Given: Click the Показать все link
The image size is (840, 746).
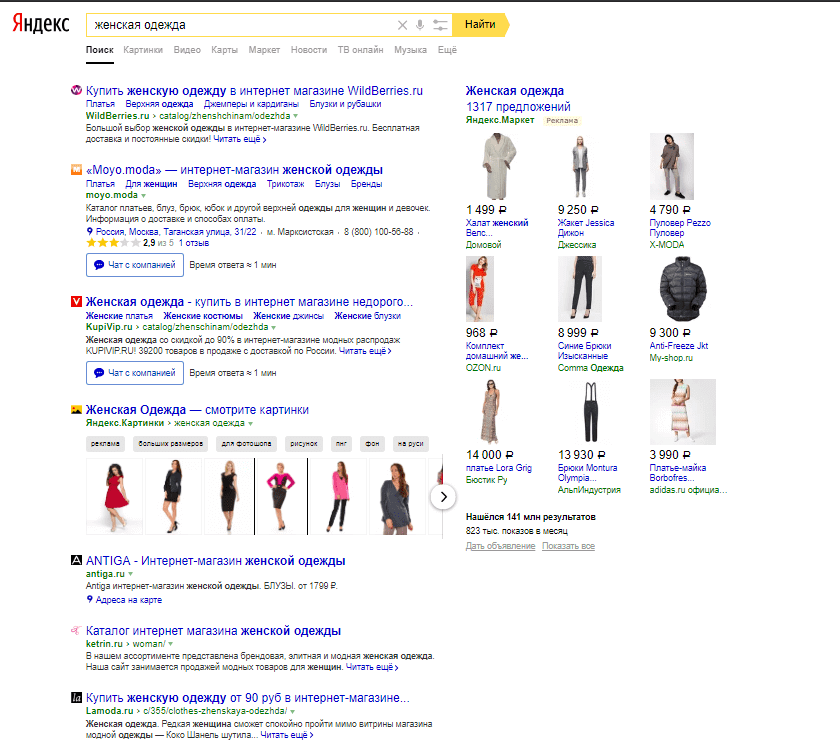Looking at the screenshot, I should pyautogui.click(x=568, y=546).
